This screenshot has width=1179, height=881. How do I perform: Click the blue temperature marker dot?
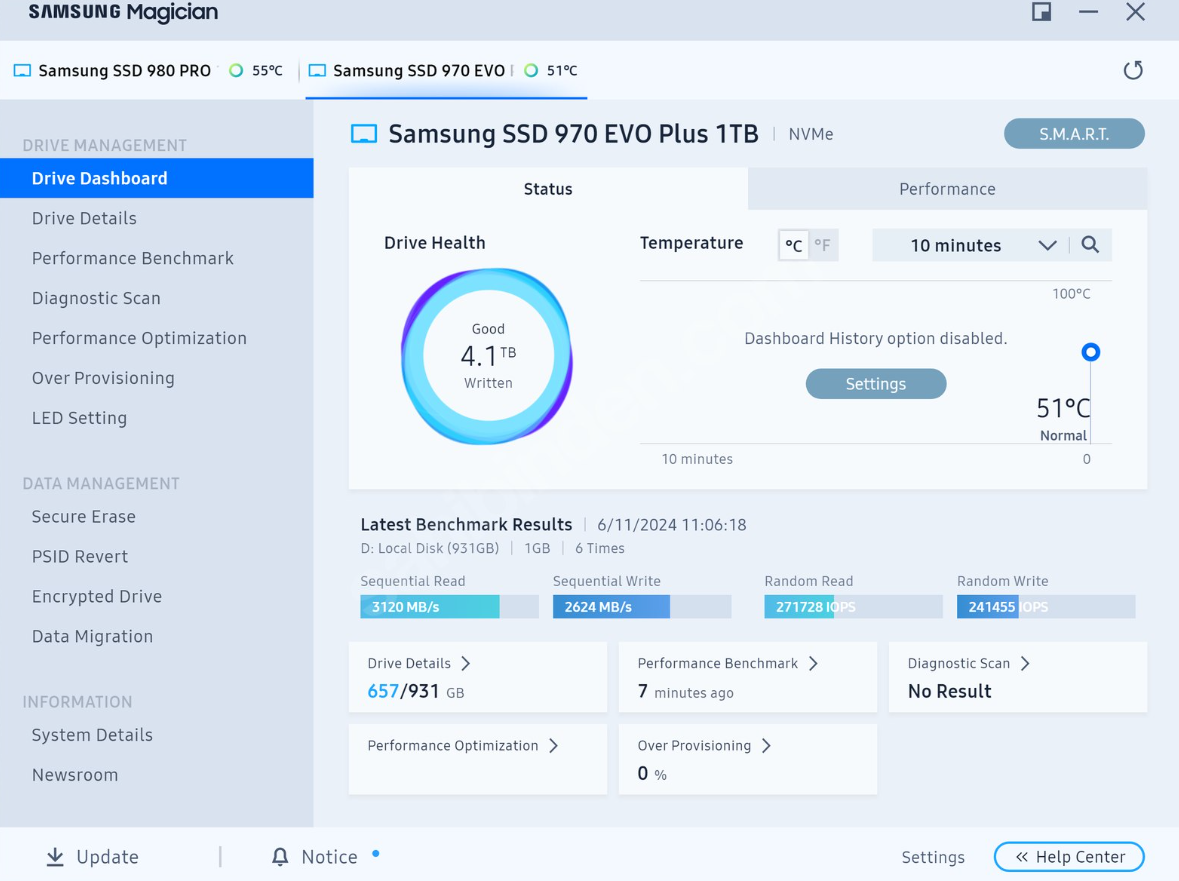1090,352
